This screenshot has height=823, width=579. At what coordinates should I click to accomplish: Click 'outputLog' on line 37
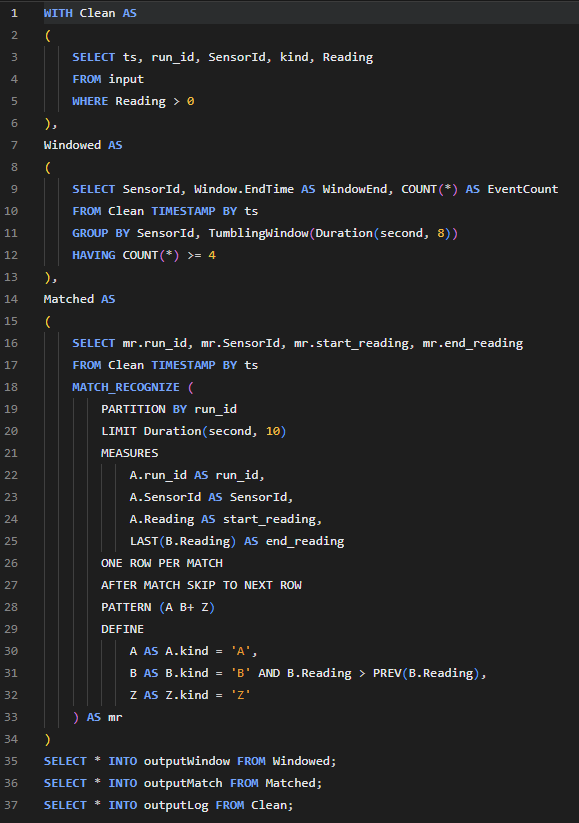click(176, 806)
